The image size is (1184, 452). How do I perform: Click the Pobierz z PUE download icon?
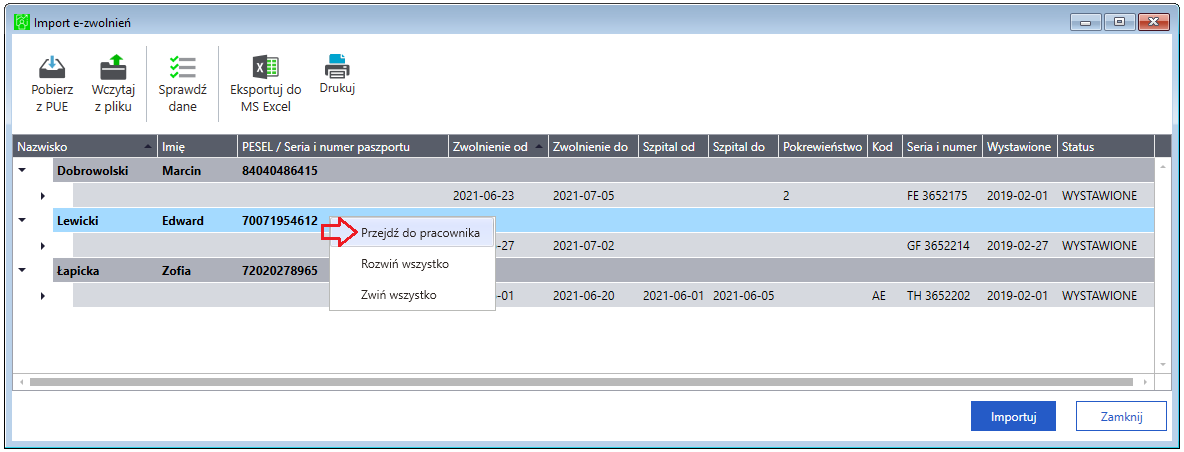click(51, 66)
